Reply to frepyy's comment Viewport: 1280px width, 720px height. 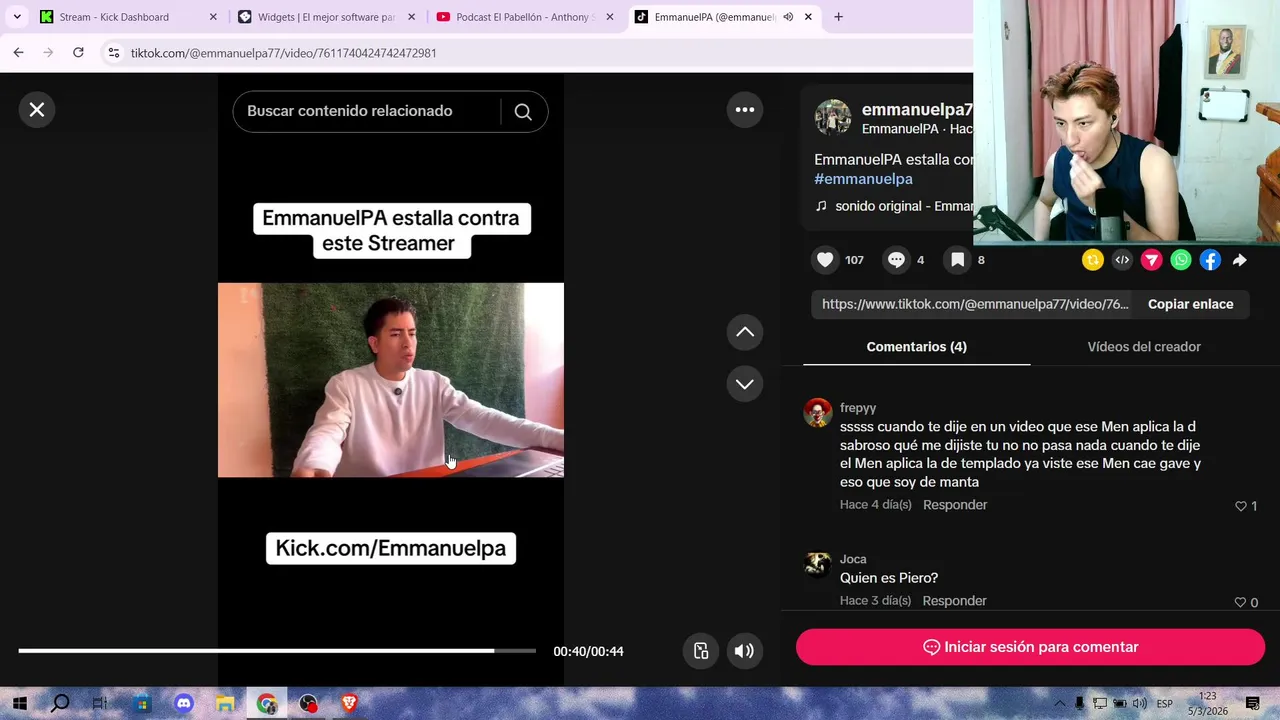pyautogui.click(x=955, y=505)
